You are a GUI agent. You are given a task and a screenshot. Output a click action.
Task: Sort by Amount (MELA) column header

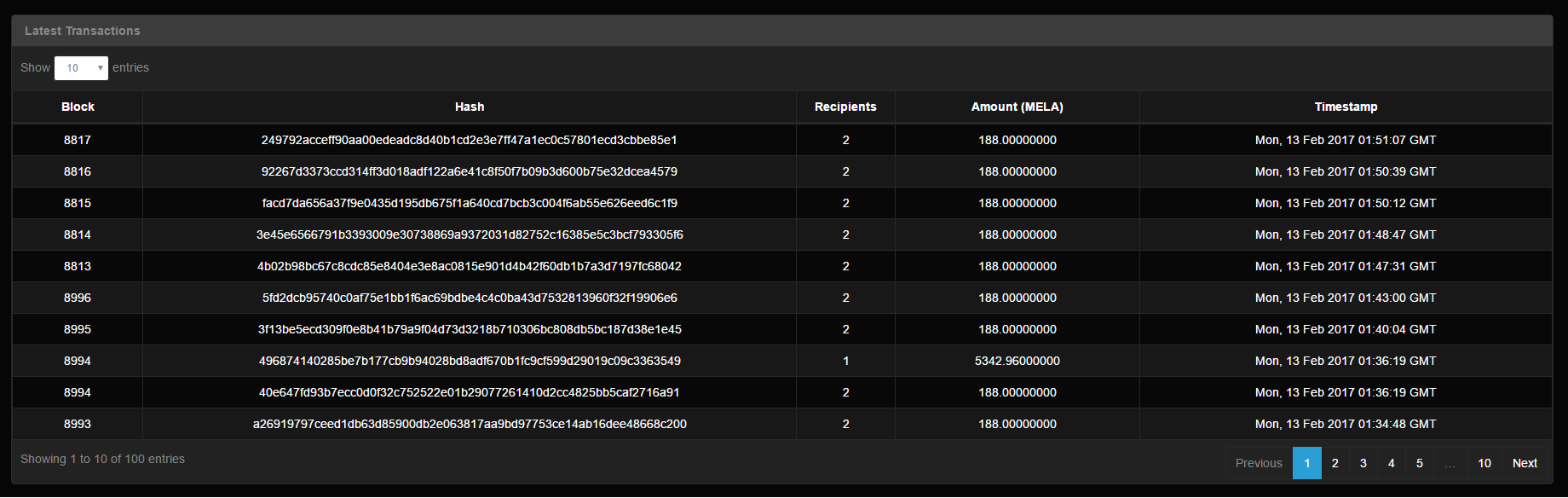tap(1017, 107)
